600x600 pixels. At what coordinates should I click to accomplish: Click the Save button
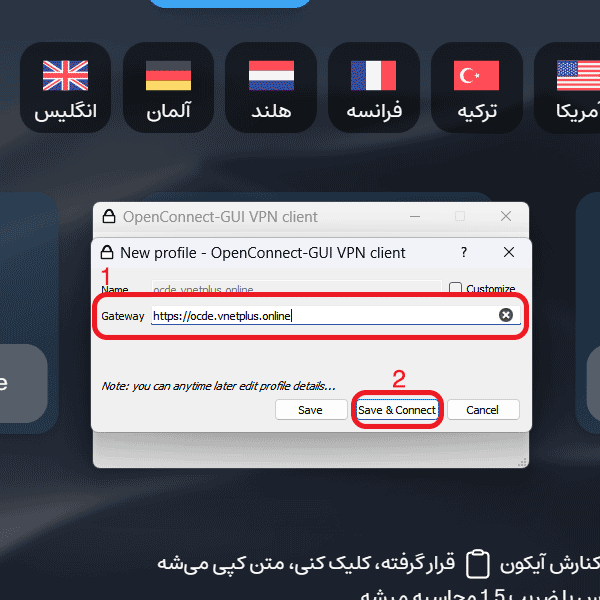pyautogui.click(x=311, y=410)
